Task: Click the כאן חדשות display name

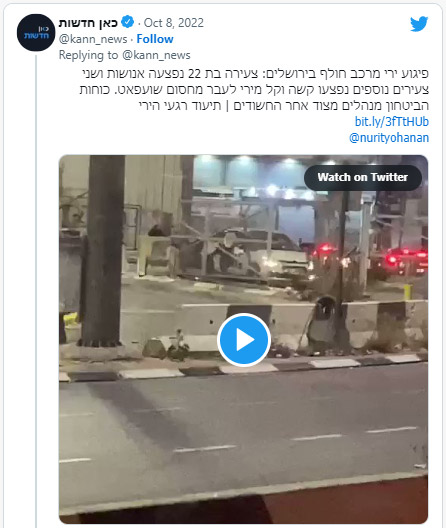Action: [88, 23]
